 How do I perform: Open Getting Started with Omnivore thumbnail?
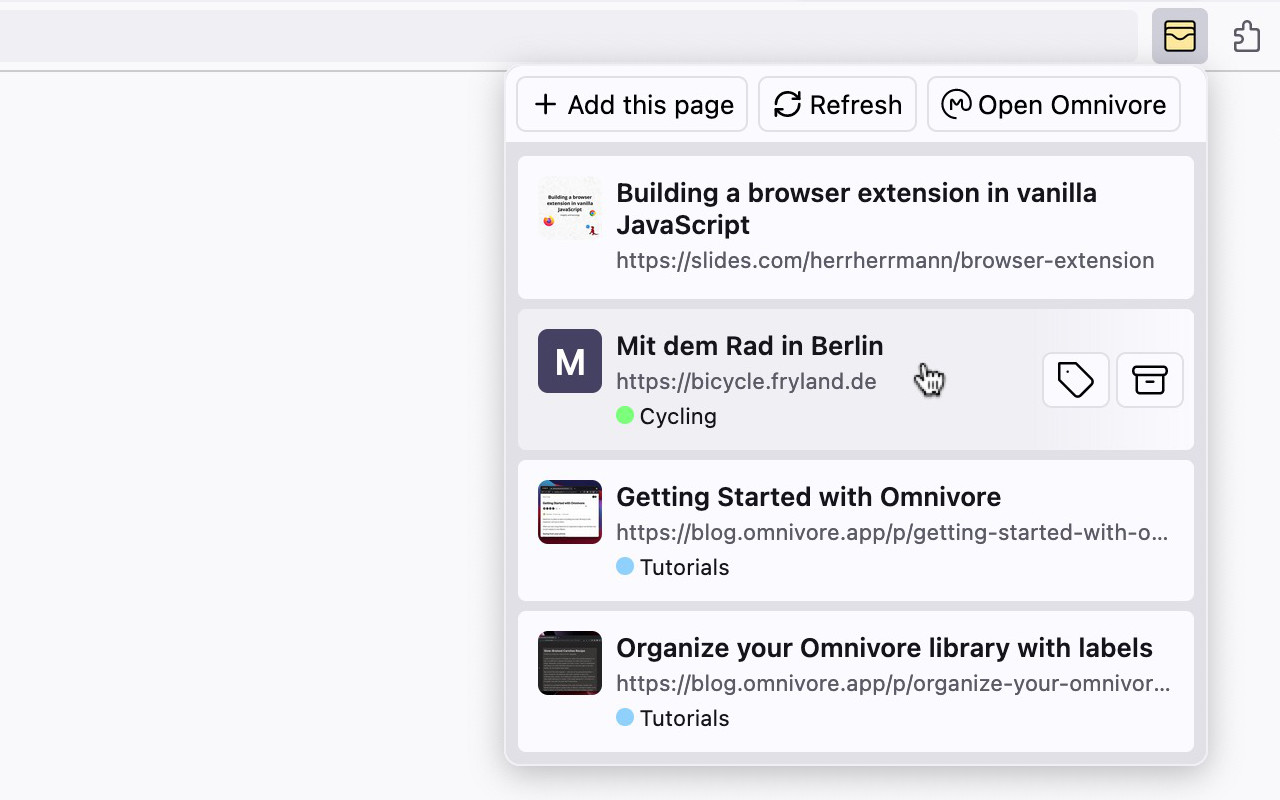click(570, 512)
